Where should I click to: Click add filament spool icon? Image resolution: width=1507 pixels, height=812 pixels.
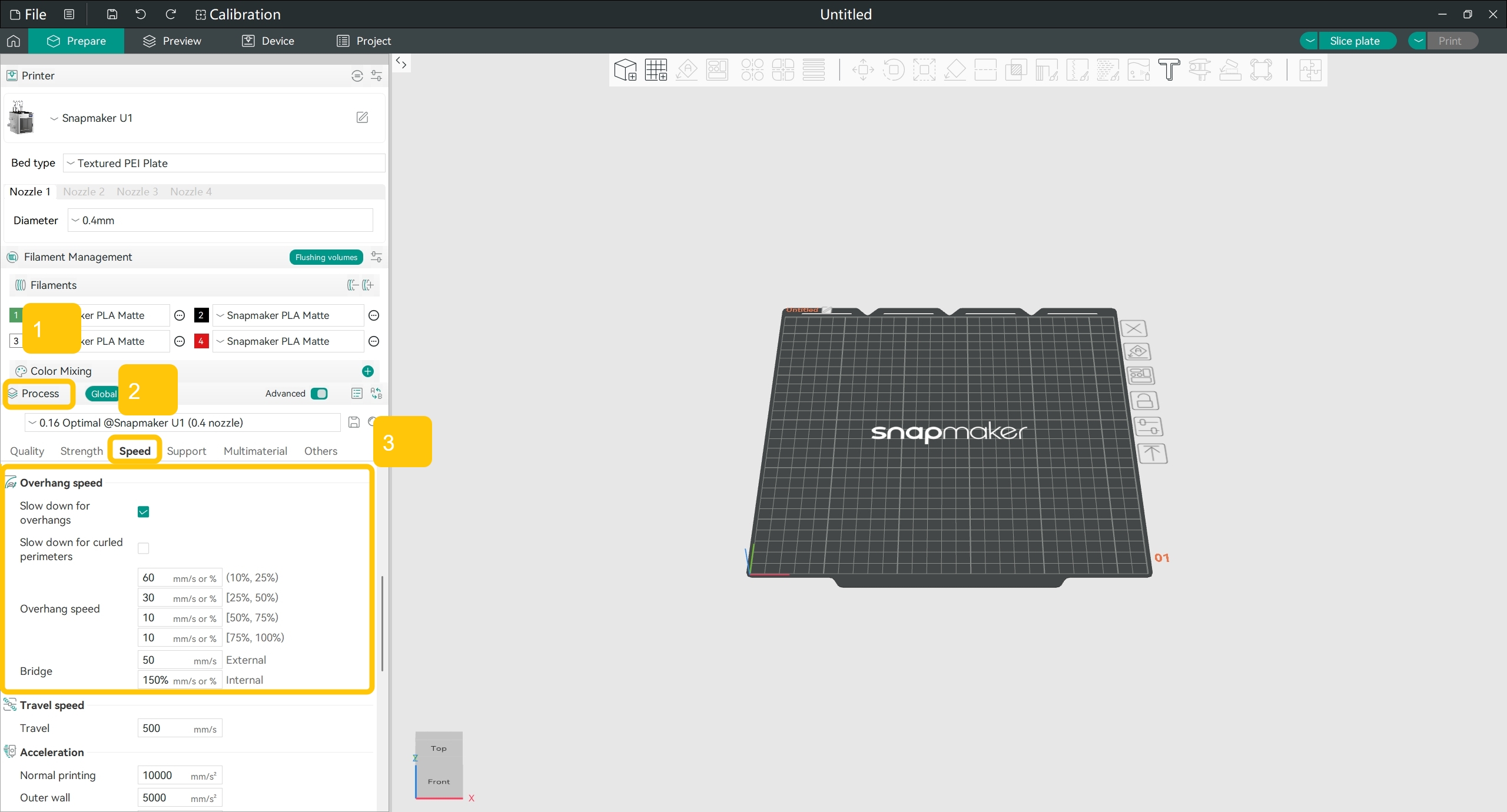(x=368, y=285)
